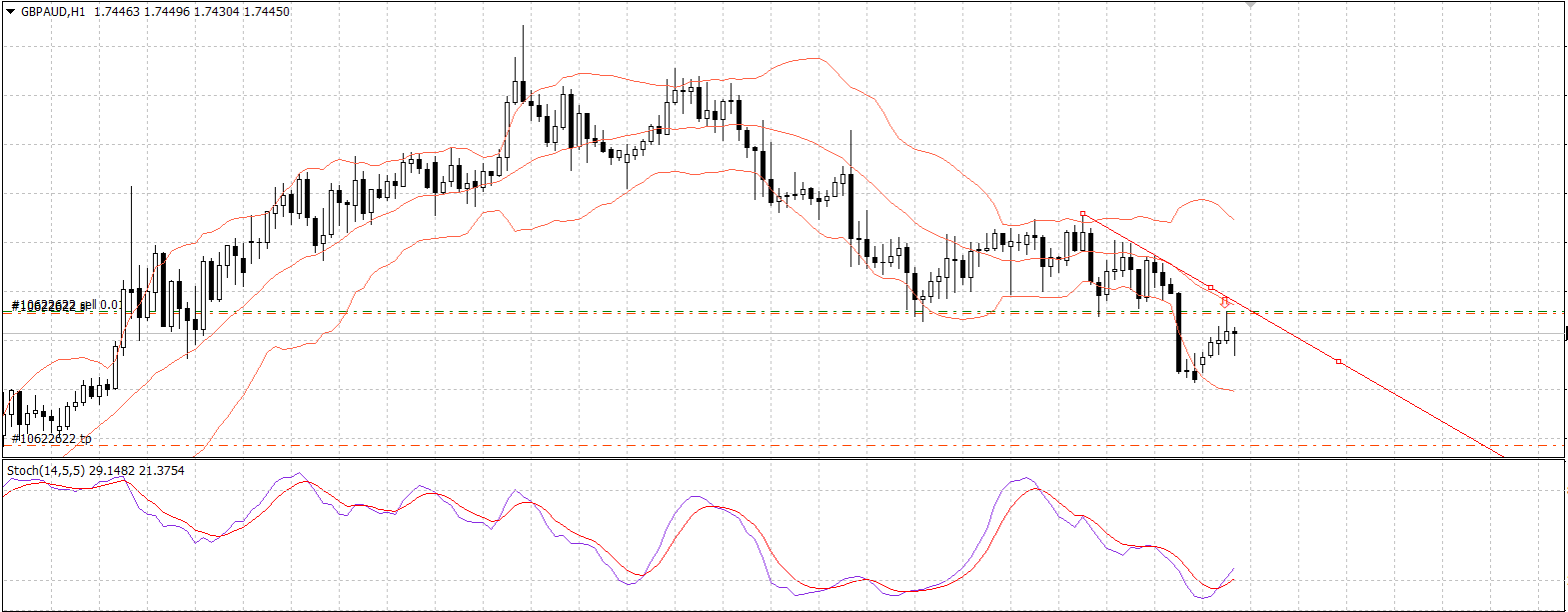Image resolution: width=1568 pixels, height=612 pixels.
Task: Select the blue Stochastic main line at its last peak
Action: 1028,478
